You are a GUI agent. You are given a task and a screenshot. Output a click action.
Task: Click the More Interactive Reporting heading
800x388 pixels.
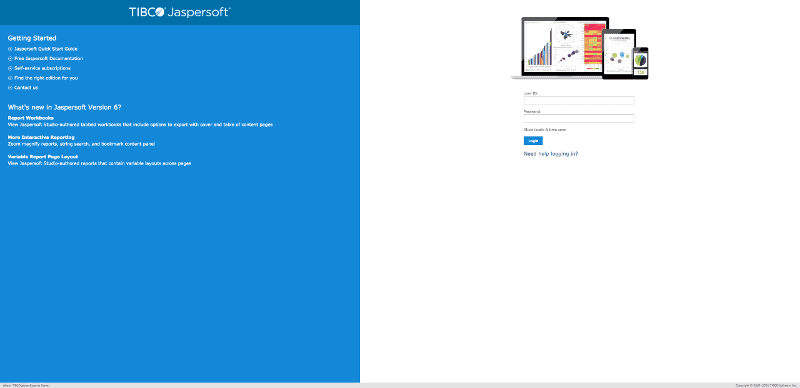point(41,137)
